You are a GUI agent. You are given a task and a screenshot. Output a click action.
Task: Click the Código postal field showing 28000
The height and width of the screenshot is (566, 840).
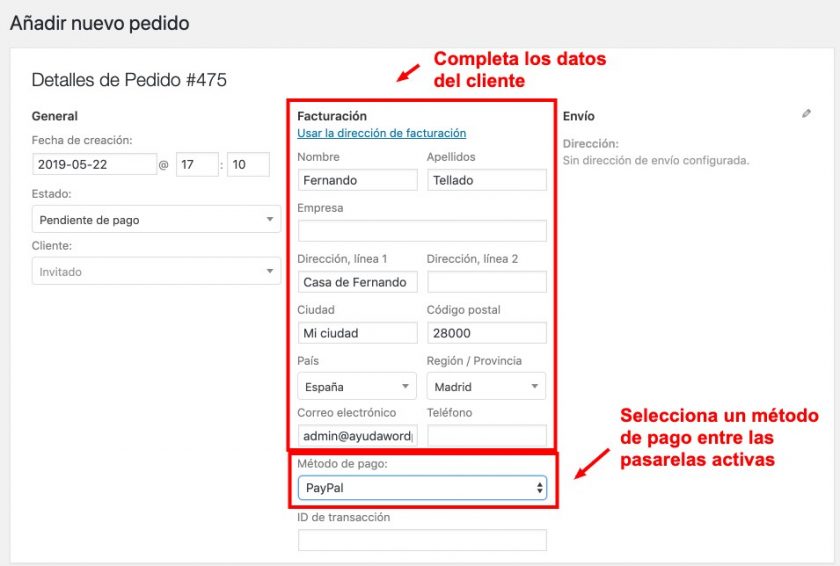[487, 333]
